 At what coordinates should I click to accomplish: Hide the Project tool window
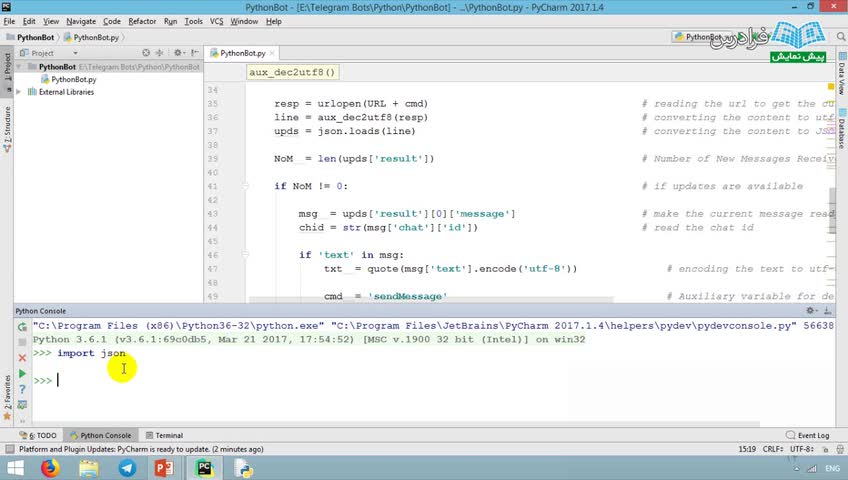coord(195,53)
